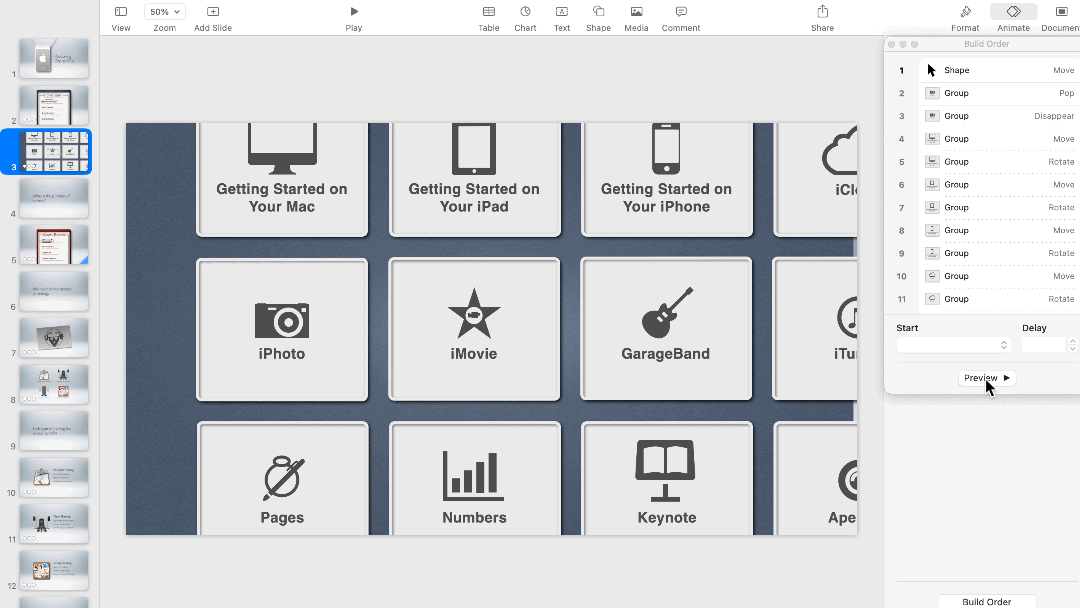Image resolution: width=1080 pixels, height=608 pixels.
Task: Start slideshow with Play icon
Action: [x=354, y=12]
